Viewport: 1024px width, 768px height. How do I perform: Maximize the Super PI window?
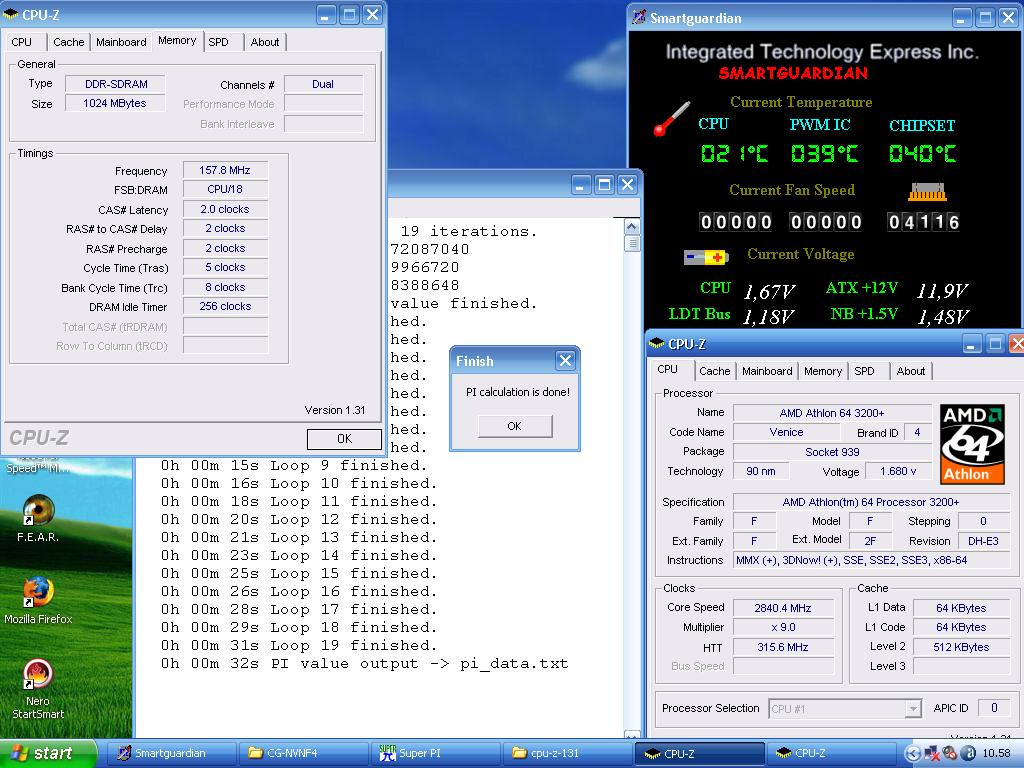[605, 185]
